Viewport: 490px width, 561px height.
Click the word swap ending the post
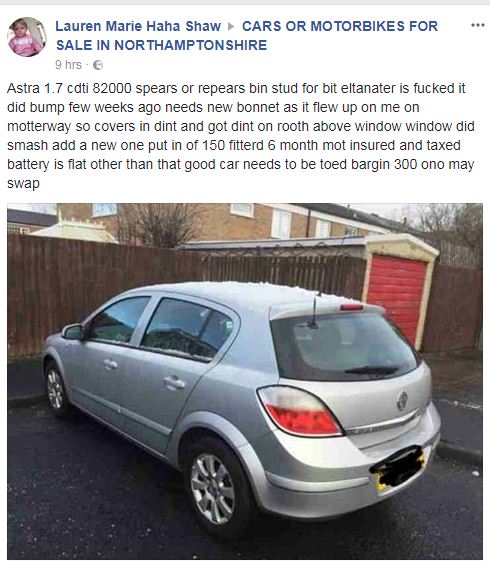pyautogui.click(x=23, y=184)
